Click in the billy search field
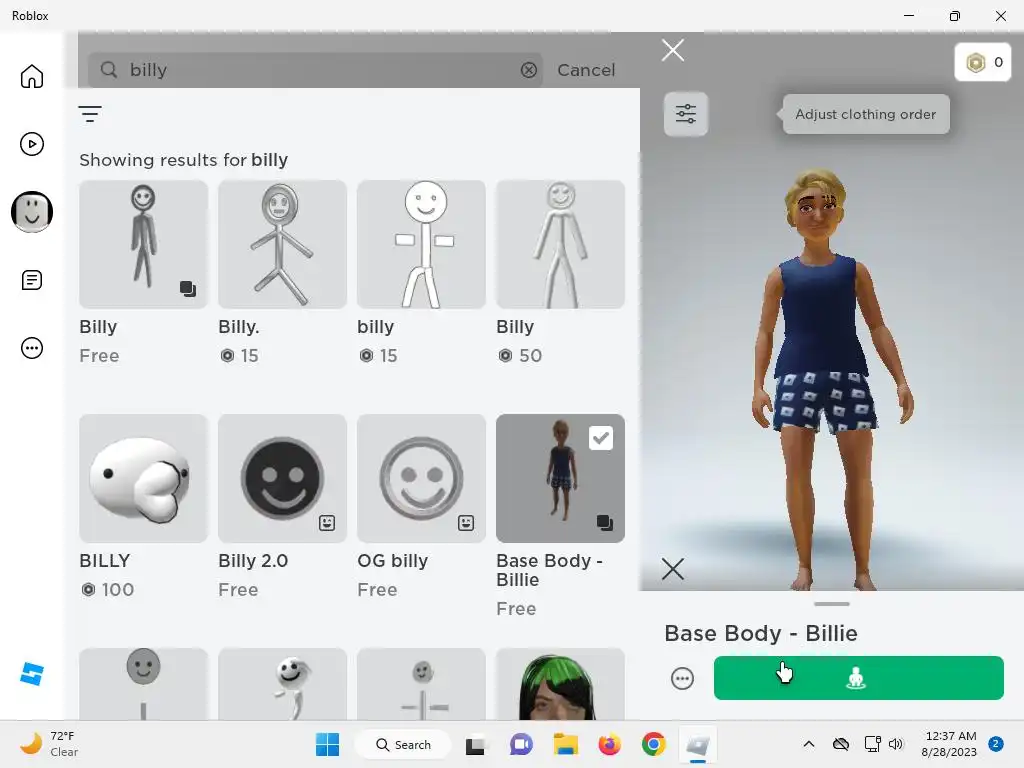 [x=315, y=70]
